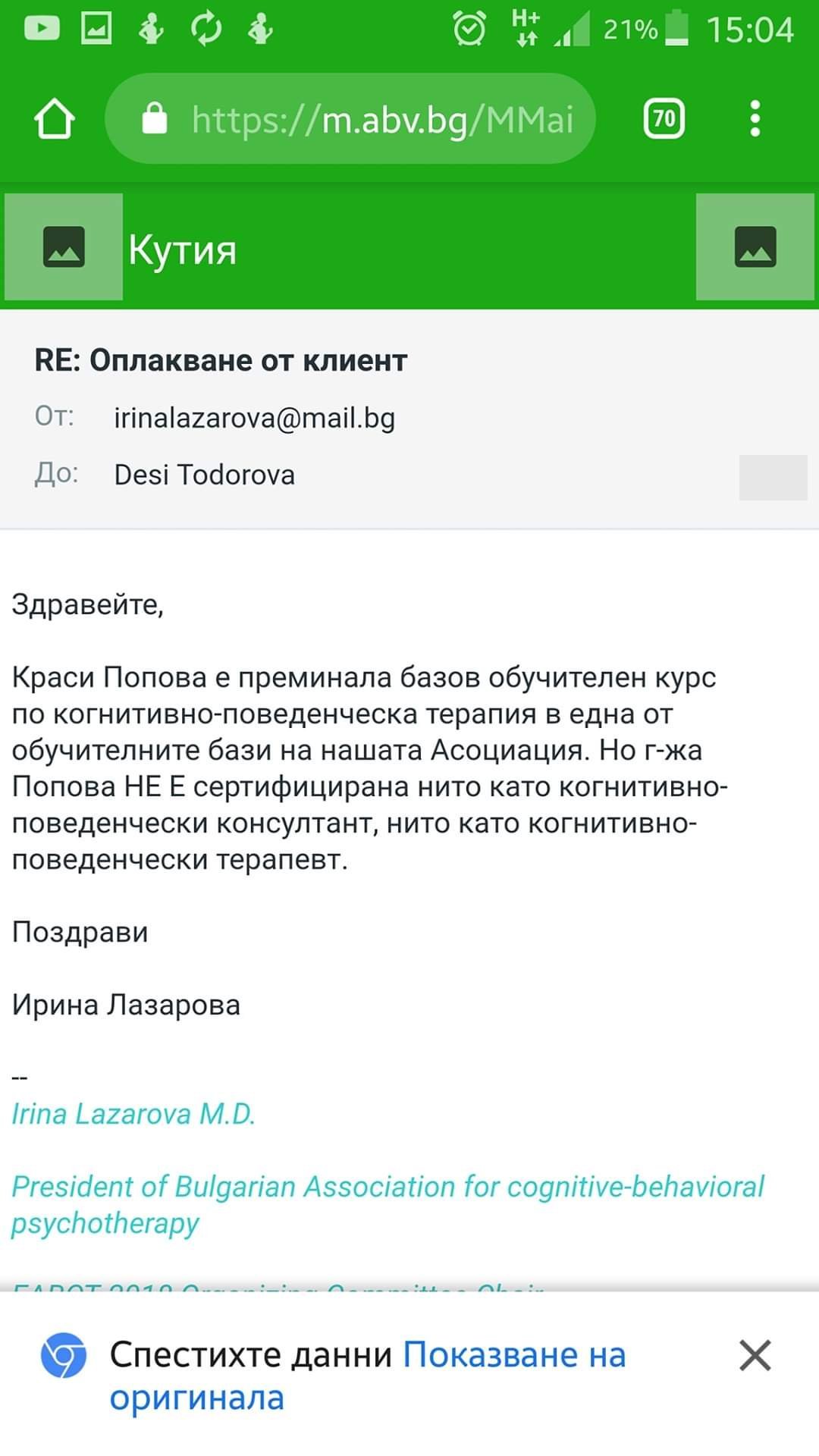Tap the Chrome translate logo icon
Screen dimensions: 819x1456
64,1354
